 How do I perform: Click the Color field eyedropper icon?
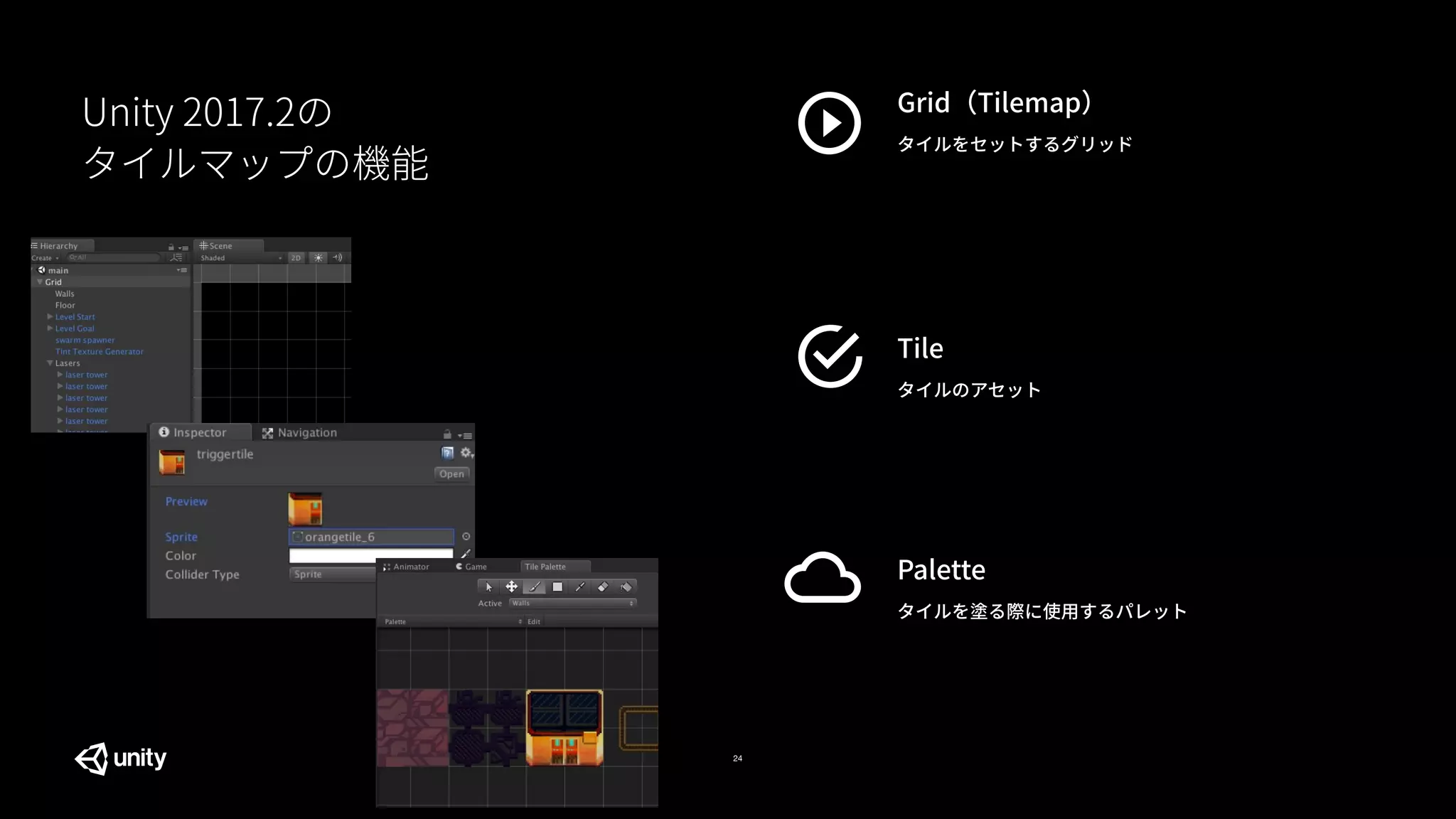pos(466,554)
